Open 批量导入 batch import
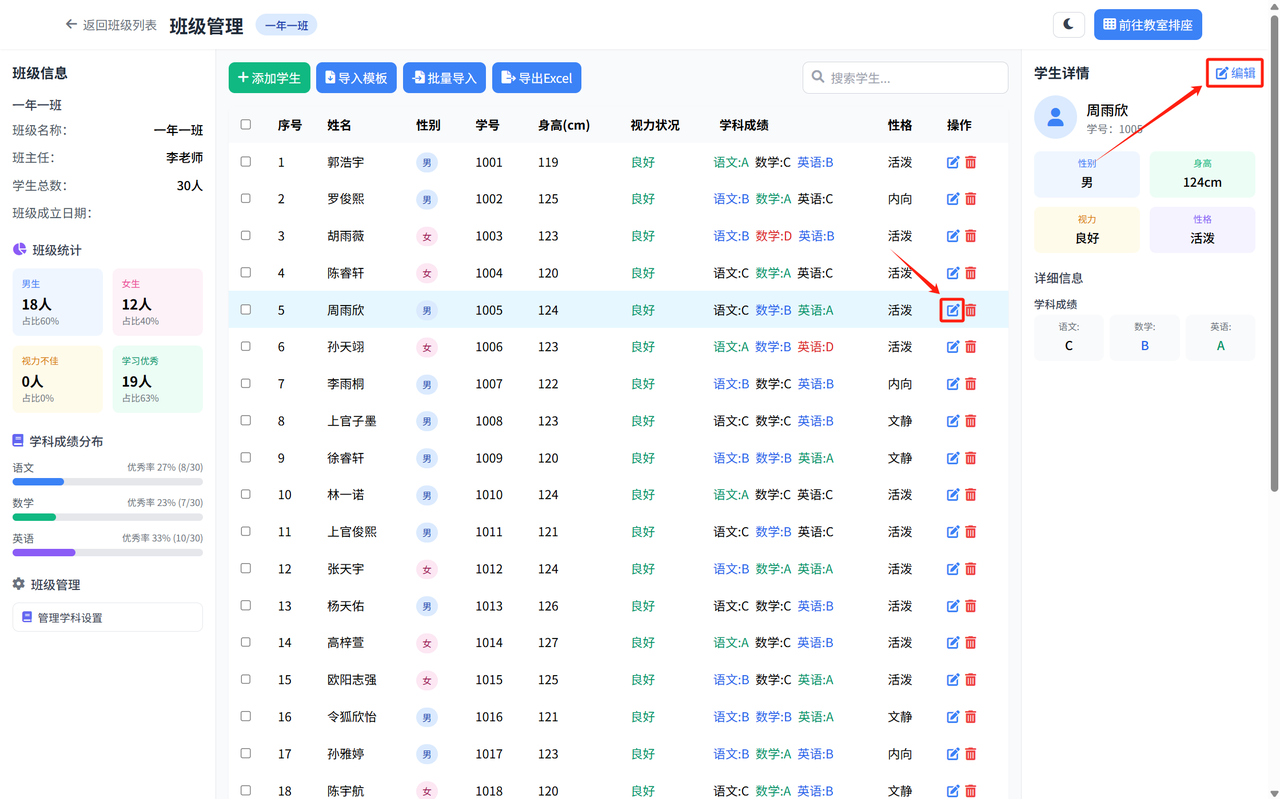Image resolution: width=1280 pixels, height=799 pixels. tap(444, 78)
